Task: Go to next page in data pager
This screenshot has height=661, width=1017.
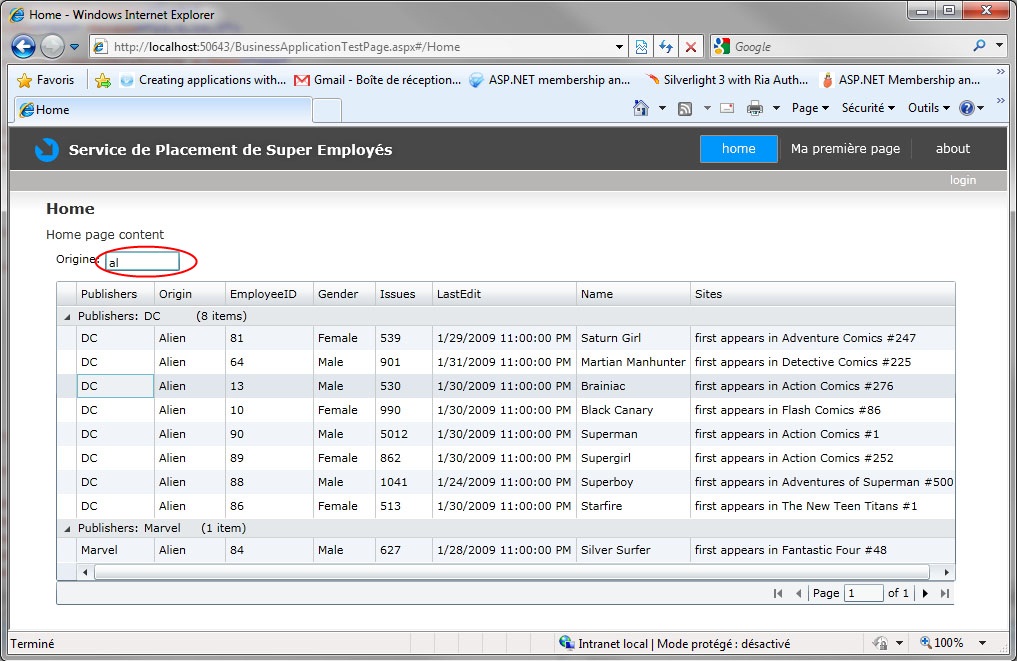Action: tap(925, 593)
